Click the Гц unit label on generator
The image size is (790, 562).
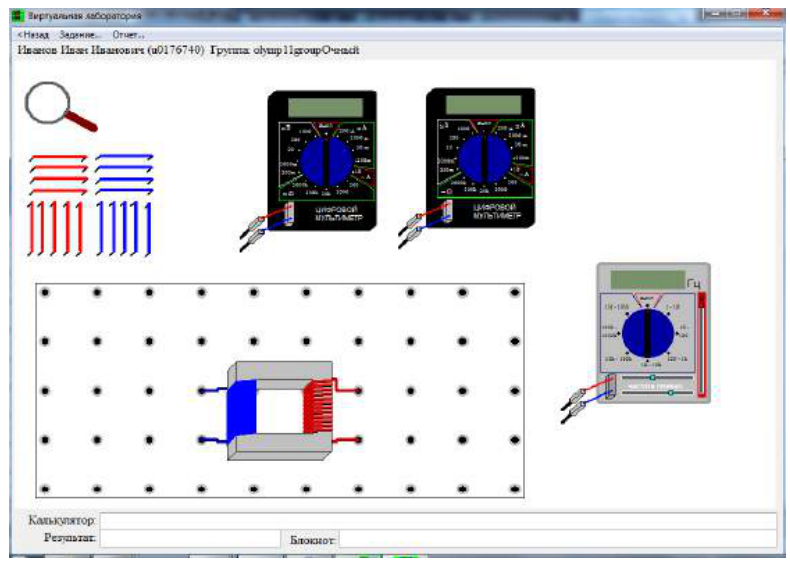point(694,284)
